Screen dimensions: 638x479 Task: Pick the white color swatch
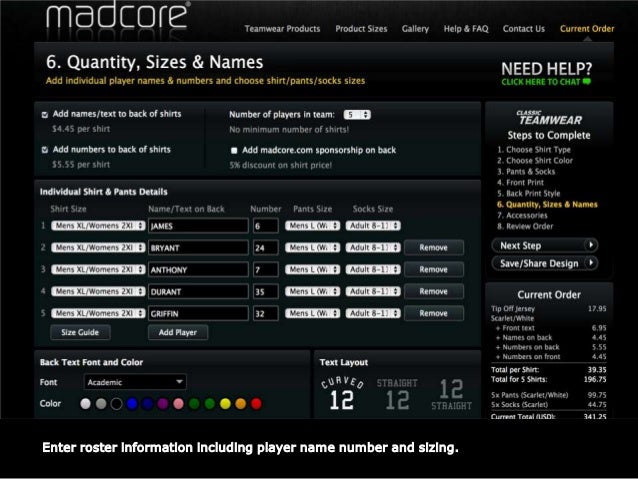coord(85,404)
